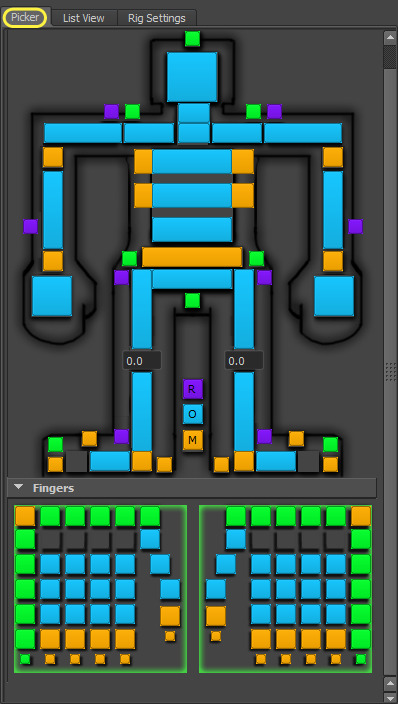This screenshot has height=704, width=398.
Task: Click the green square right of the hip bar
Action: [x=256, y=259]
